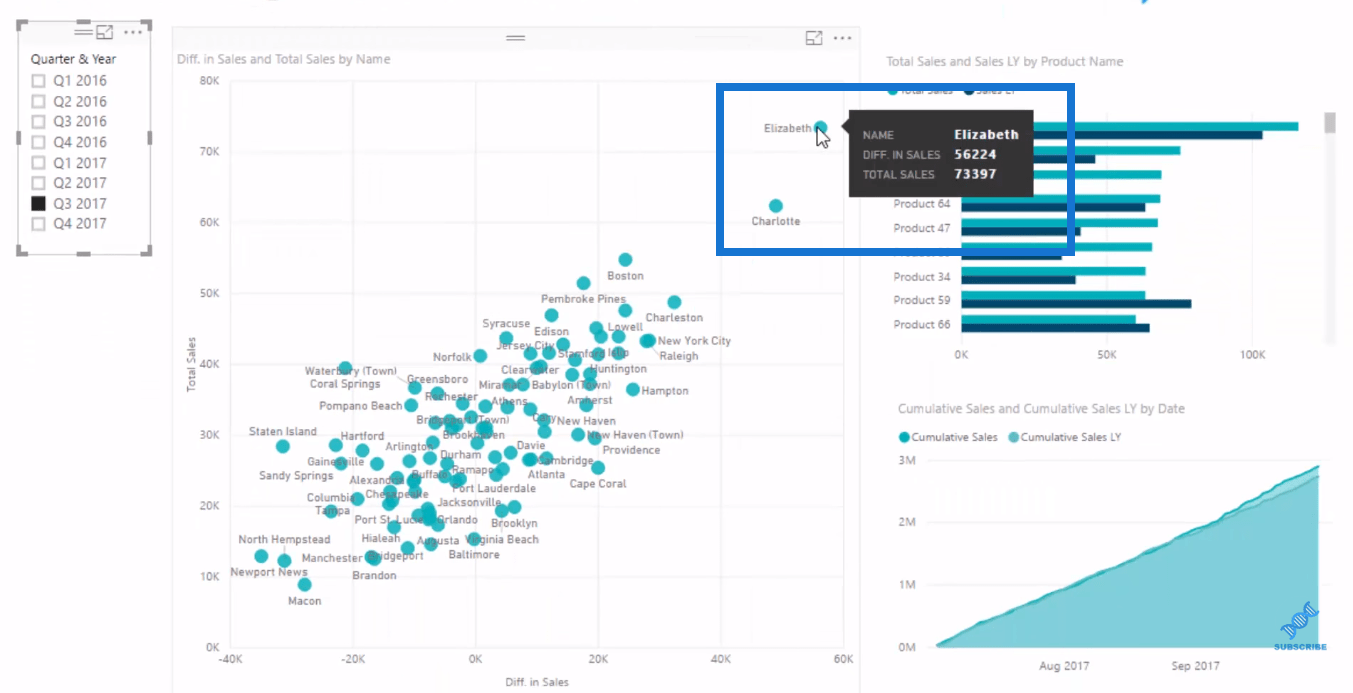Tick the Q3 2016 option

[39, 122]
